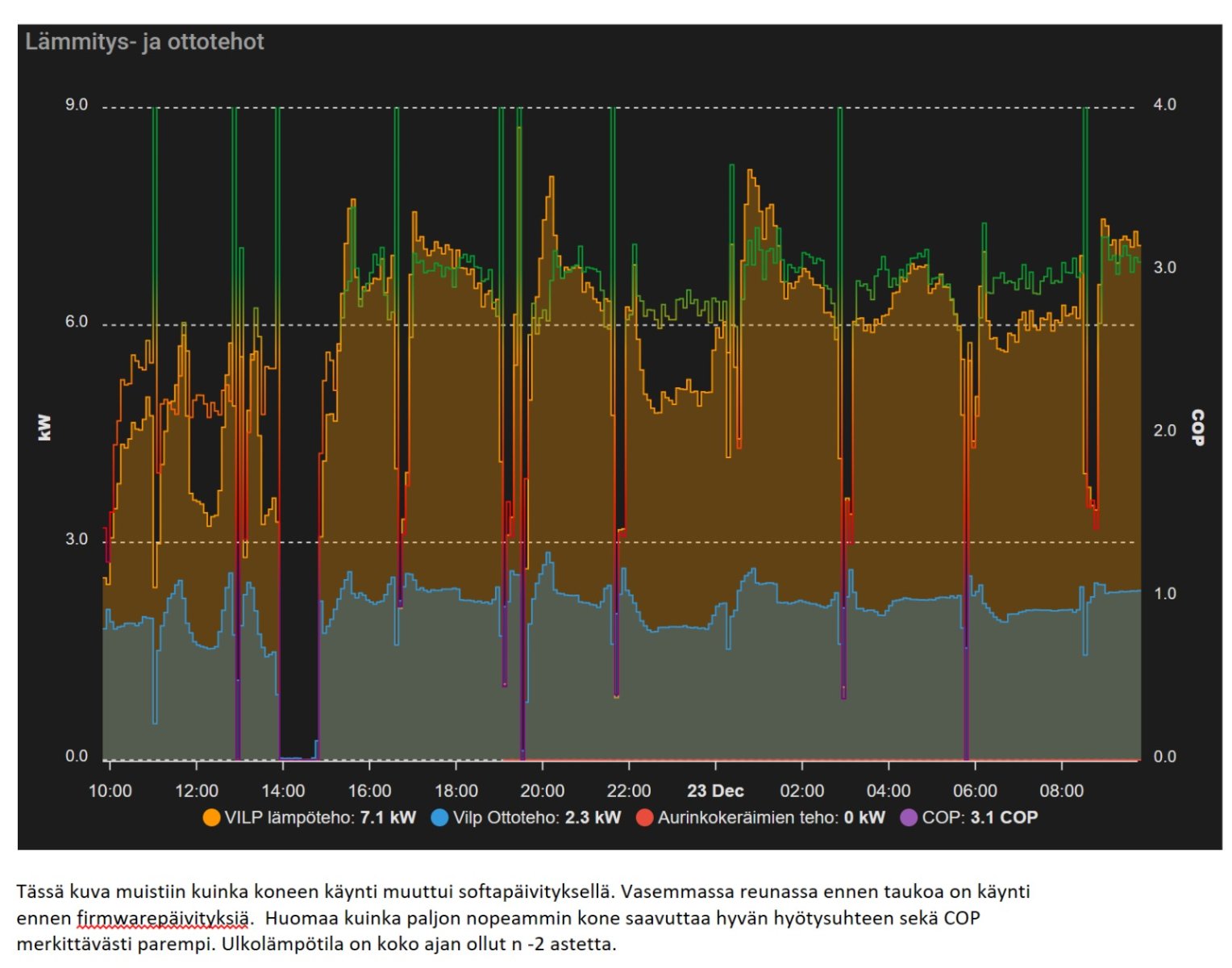Click the orange VILP lämpöteho legend circle
1232x968 pixels.
[x=211, y=817]
